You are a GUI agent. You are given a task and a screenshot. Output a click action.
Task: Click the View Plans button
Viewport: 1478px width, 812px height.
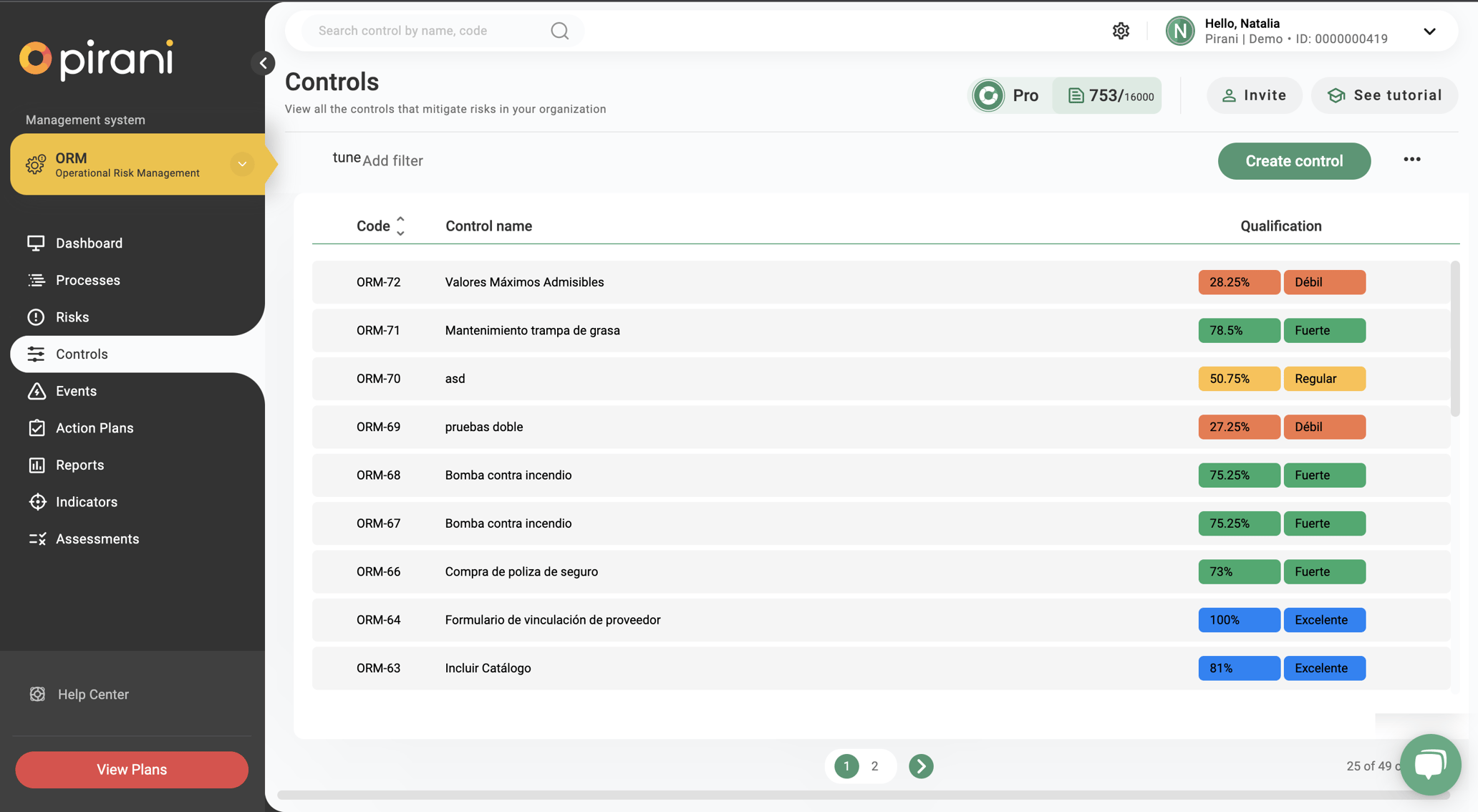click(132, 770)
